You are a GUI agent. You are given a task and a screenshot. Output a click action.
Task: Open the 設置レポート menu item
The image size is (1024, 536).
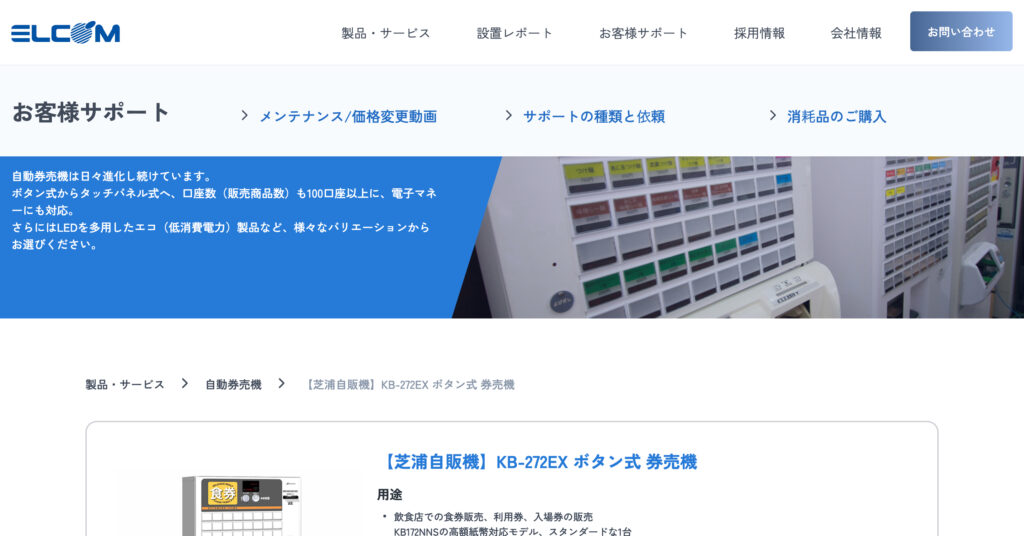pyautogui.click(x=514, y=33)
